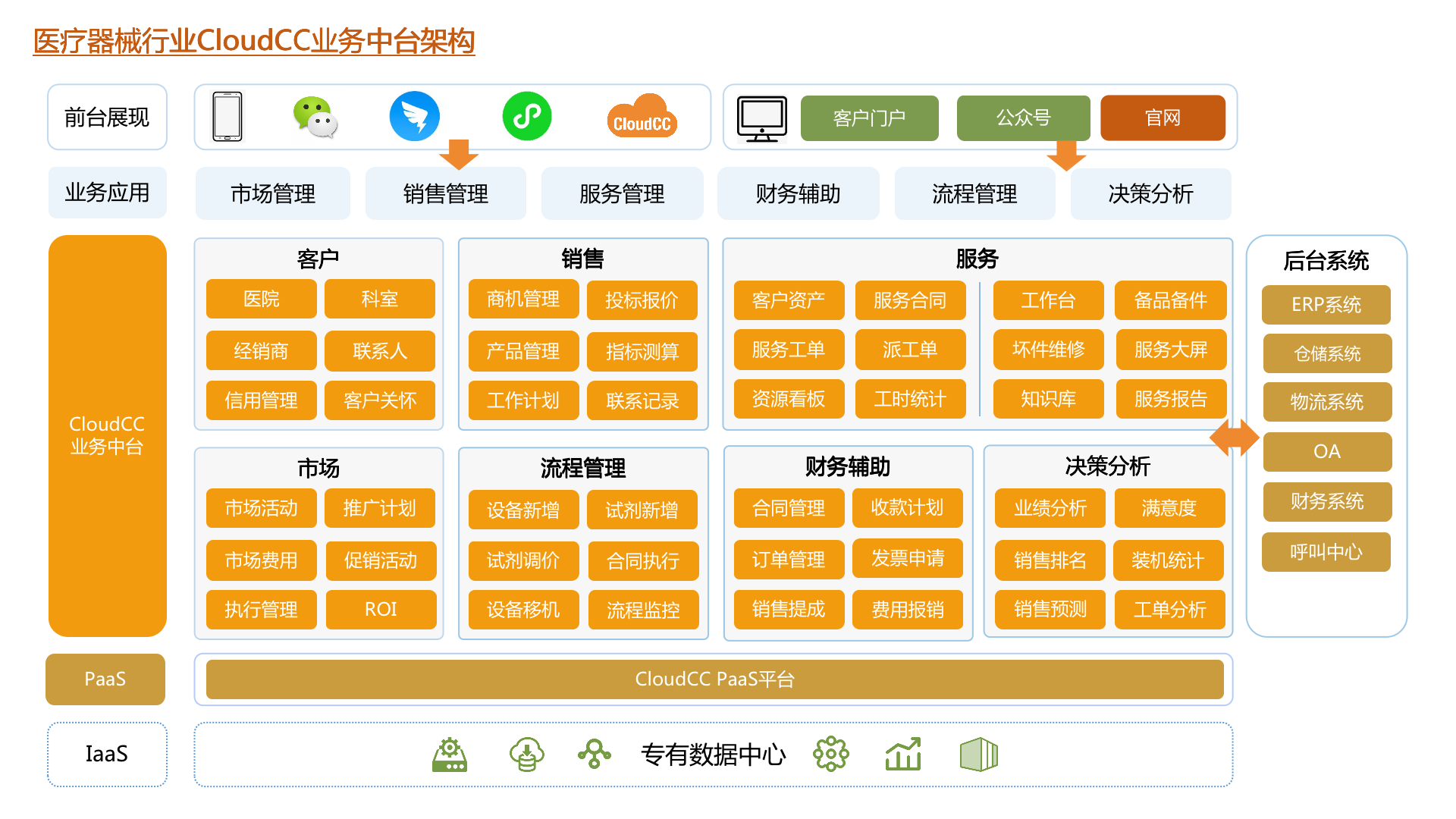1456x819 pixels.
Task: Click the CloudCC cloud logo
Action: [x=642, y=117]
